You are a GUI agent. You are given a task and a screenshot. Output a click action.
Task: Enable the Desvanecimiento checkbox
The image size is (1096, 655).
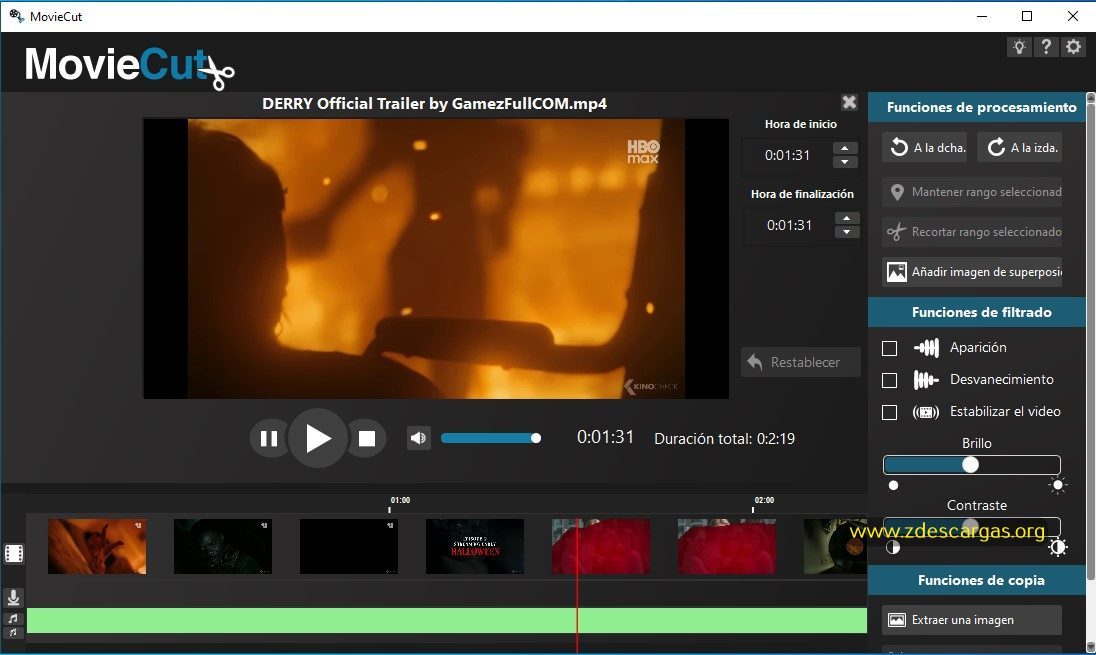click(890, 380)
